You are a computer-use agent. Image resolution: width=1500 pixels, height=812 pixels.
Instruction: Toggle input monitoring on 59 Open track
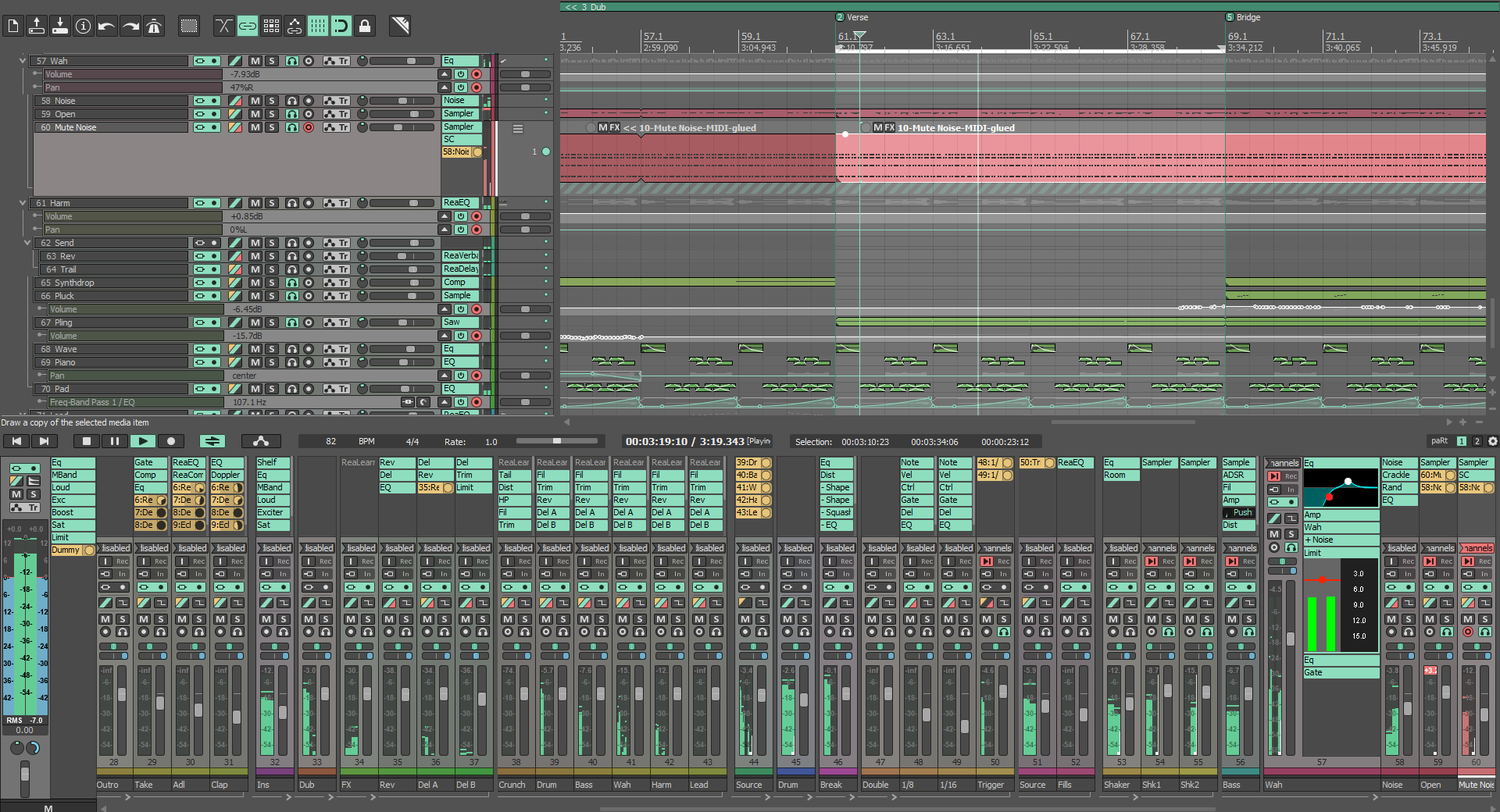(291, 114)
